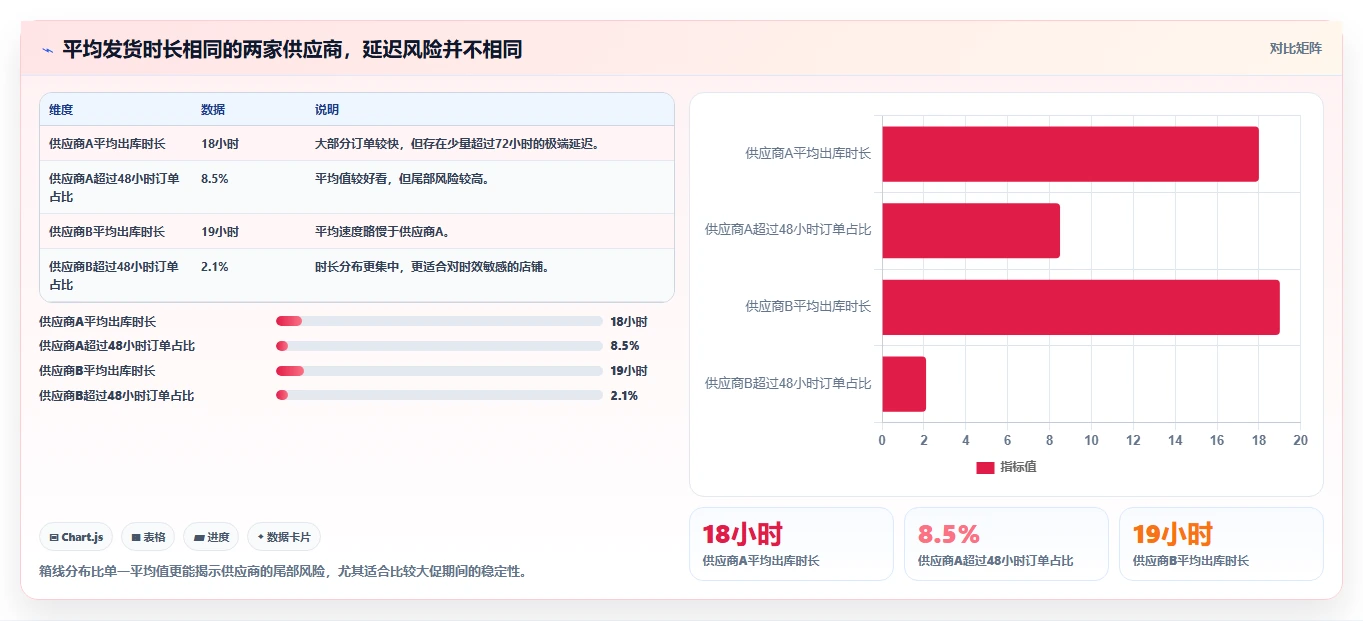The width and height of the screenshot is (1363, 621).
Task: Click the 供应商B超过48小时订单占比 chart bar
Action: [904, 383]
